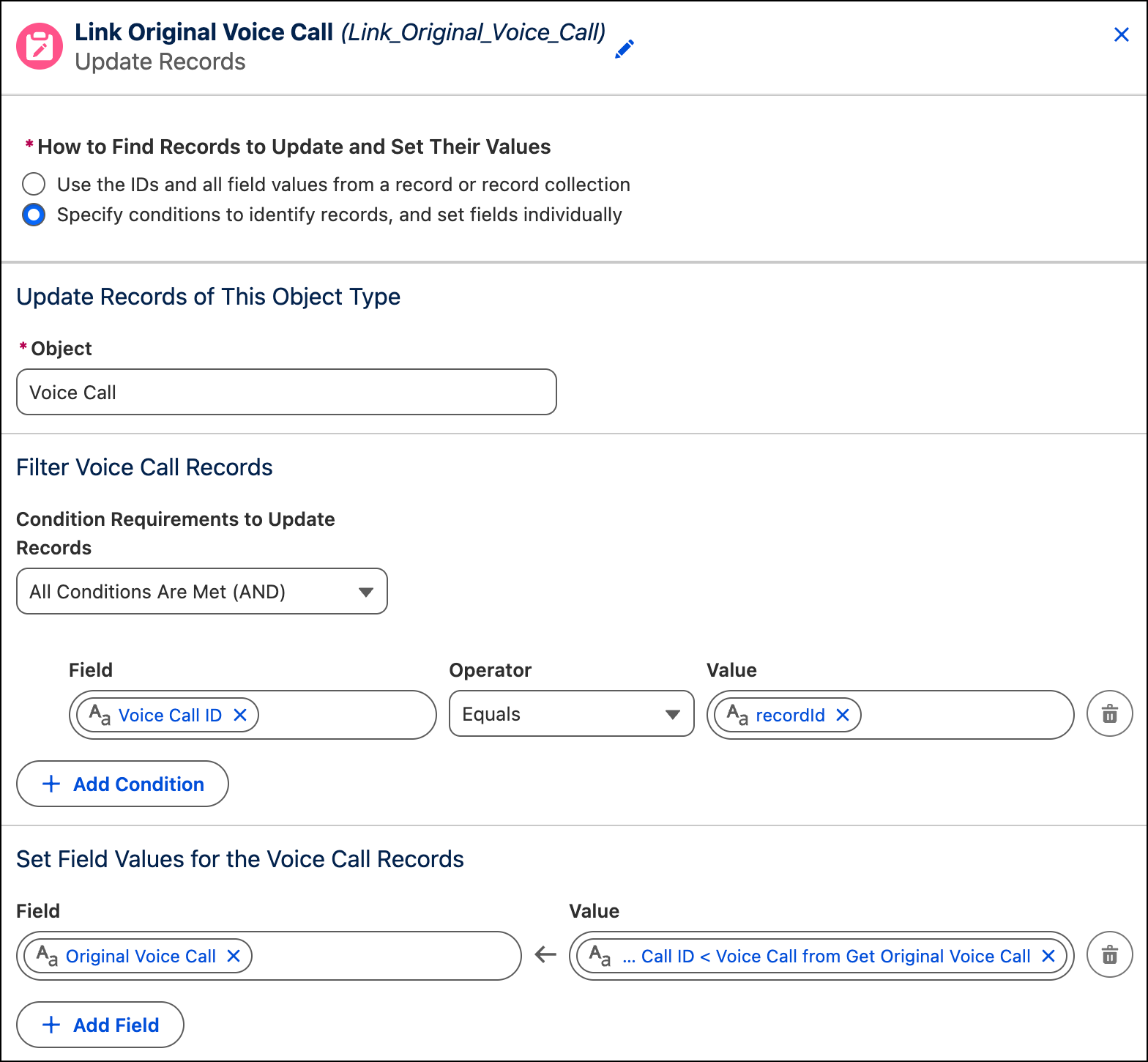This screenshot has width=1148, height=1062.
Task: Open the Condition Requirements dropdown
Action: click(202, 591)
